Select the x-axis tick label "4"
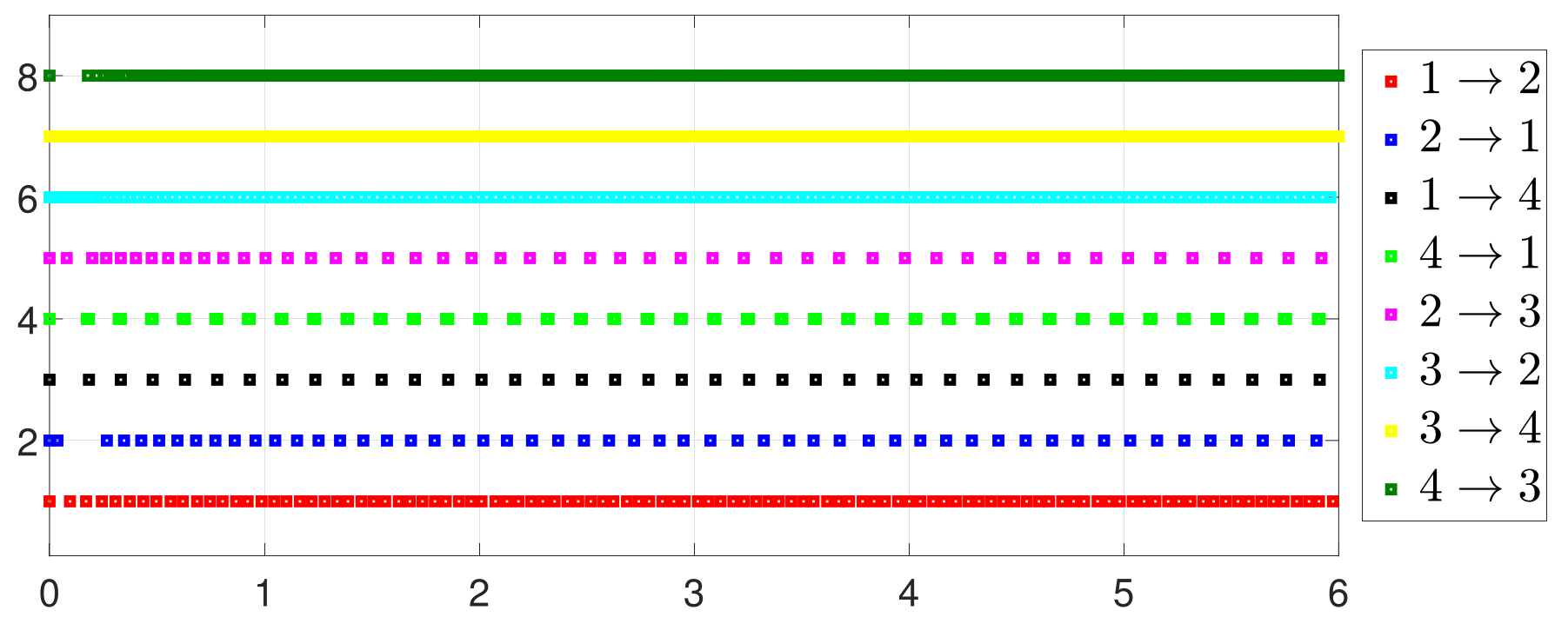This screenshot has height=637, width=1568. (909, 594)
